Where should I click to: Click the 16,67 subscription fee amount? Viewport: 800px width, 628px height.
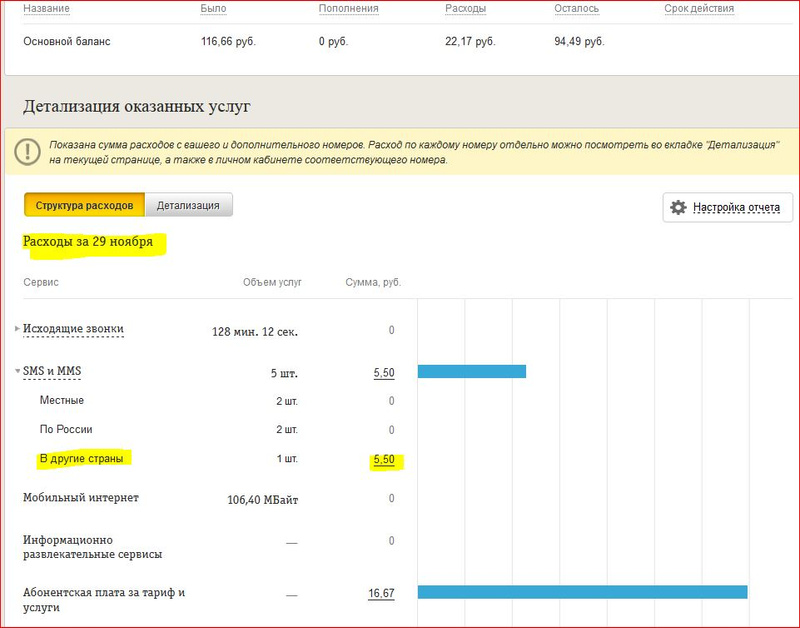pos(381,593)
